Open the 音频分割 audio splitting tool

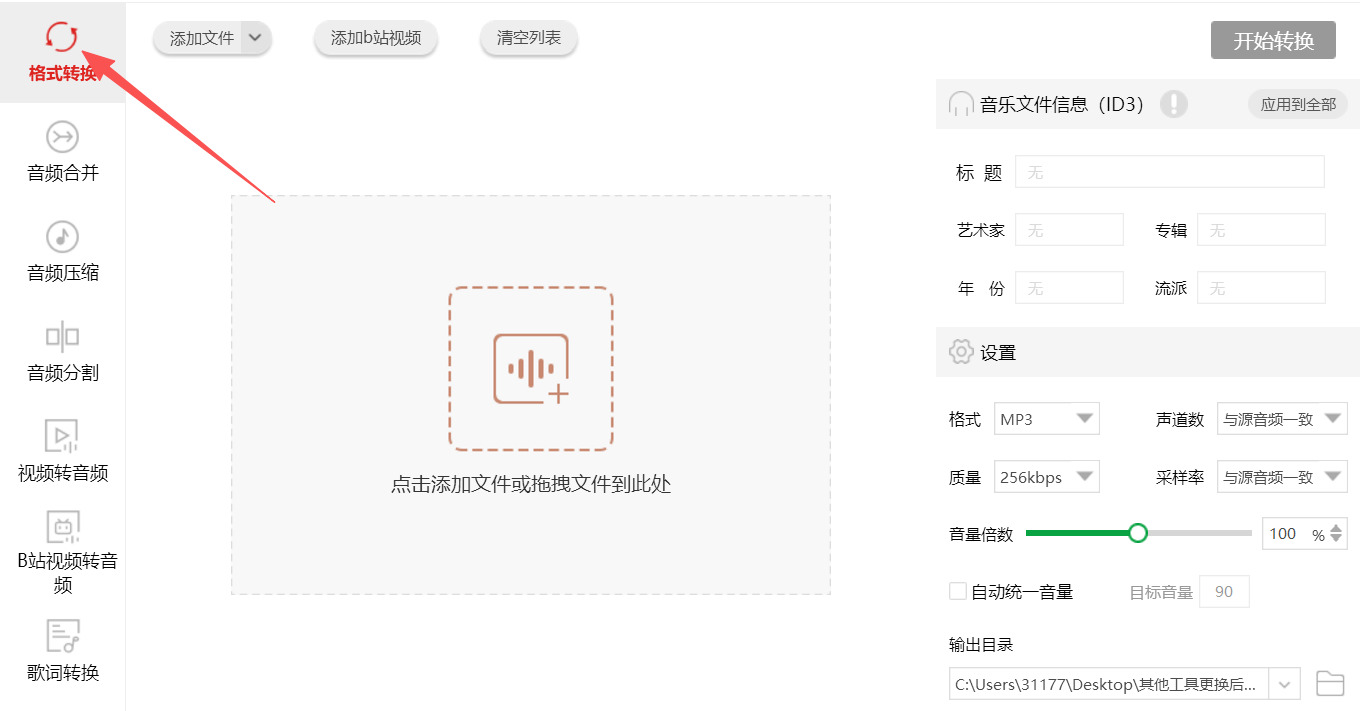pos(62,352)
